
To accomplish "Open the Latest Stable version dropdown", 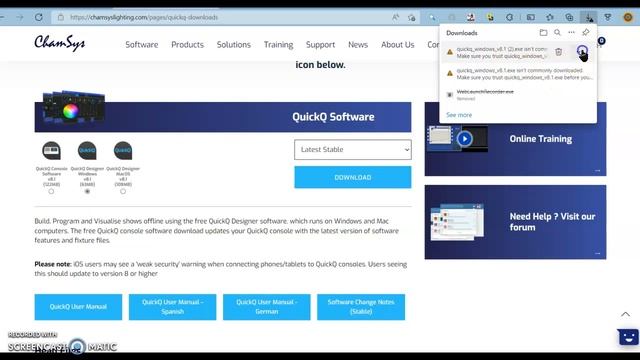I will (353, 150).
